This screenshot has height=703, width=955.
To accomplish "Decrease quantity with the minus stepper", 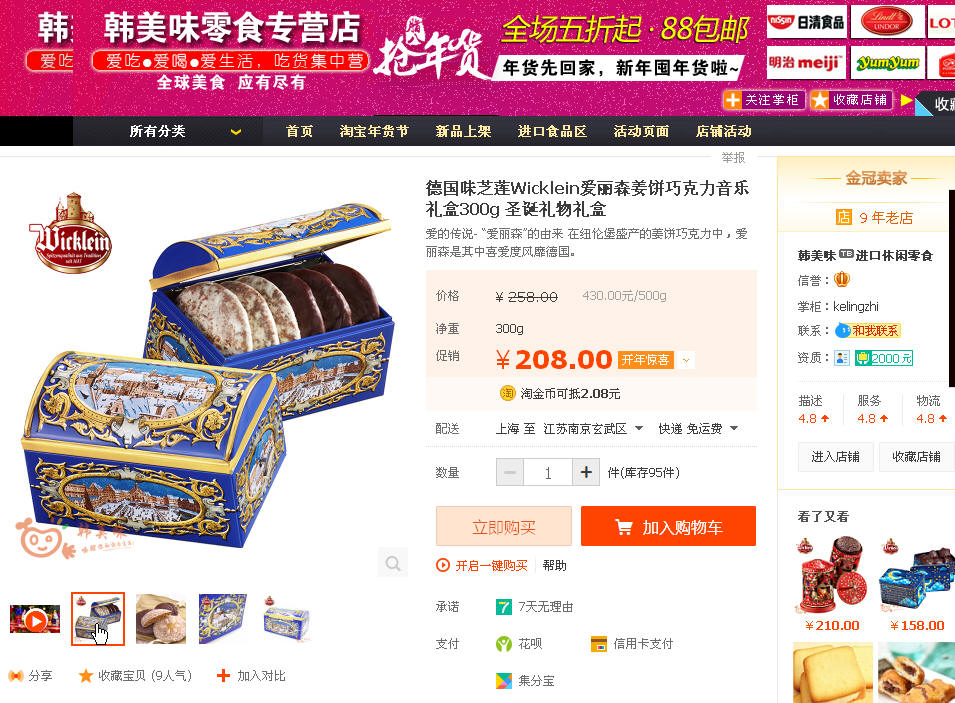I will point(510,473).
